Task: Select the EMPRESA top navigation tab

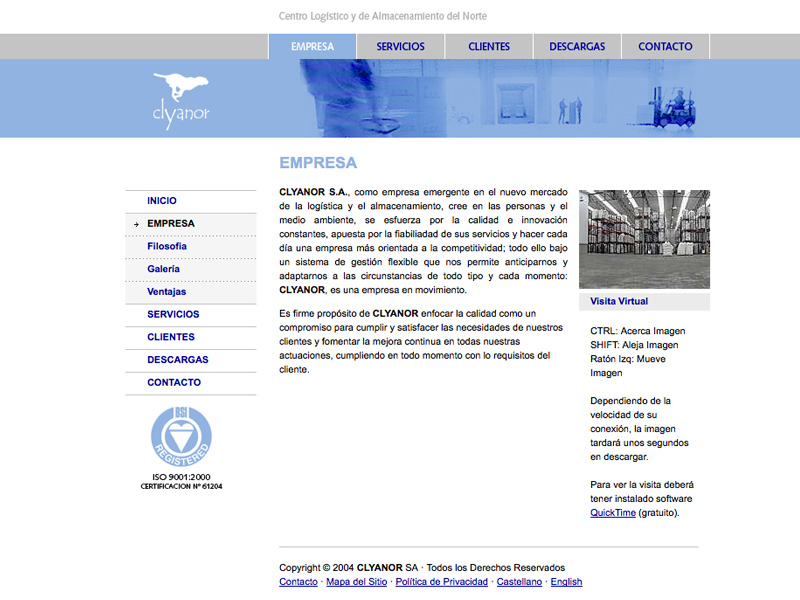Action: point(312,47)
